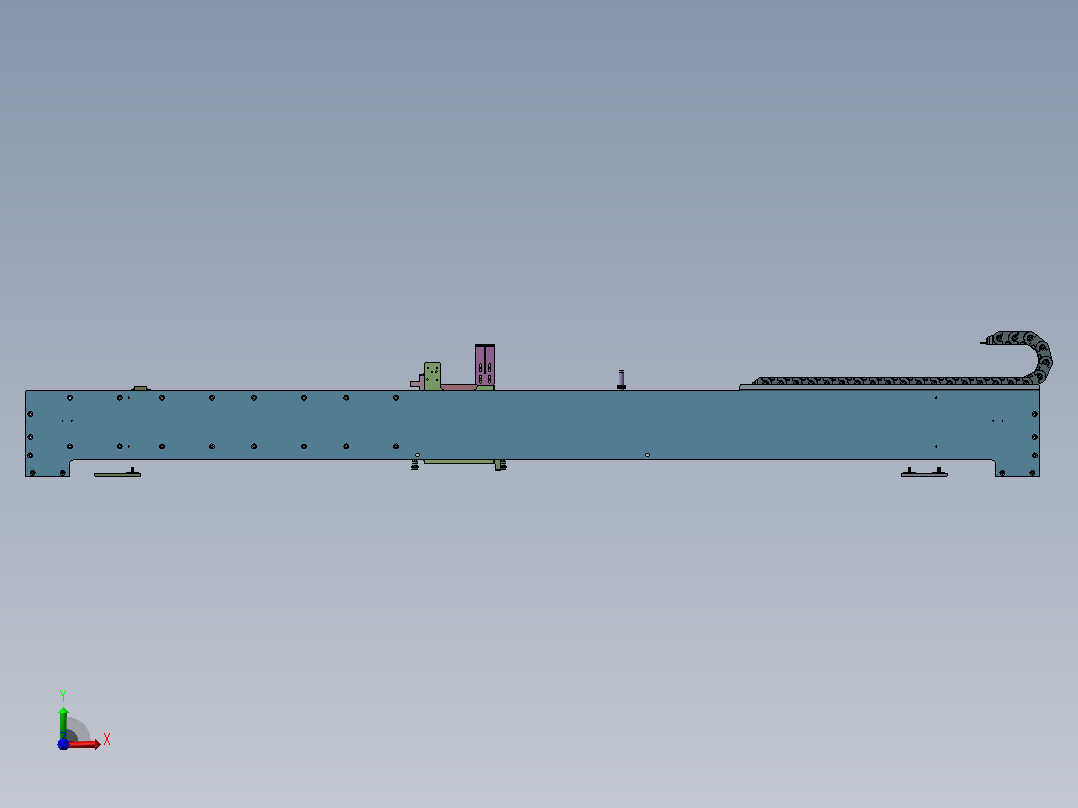Select the green plate under the beam's center

point(459,461)
